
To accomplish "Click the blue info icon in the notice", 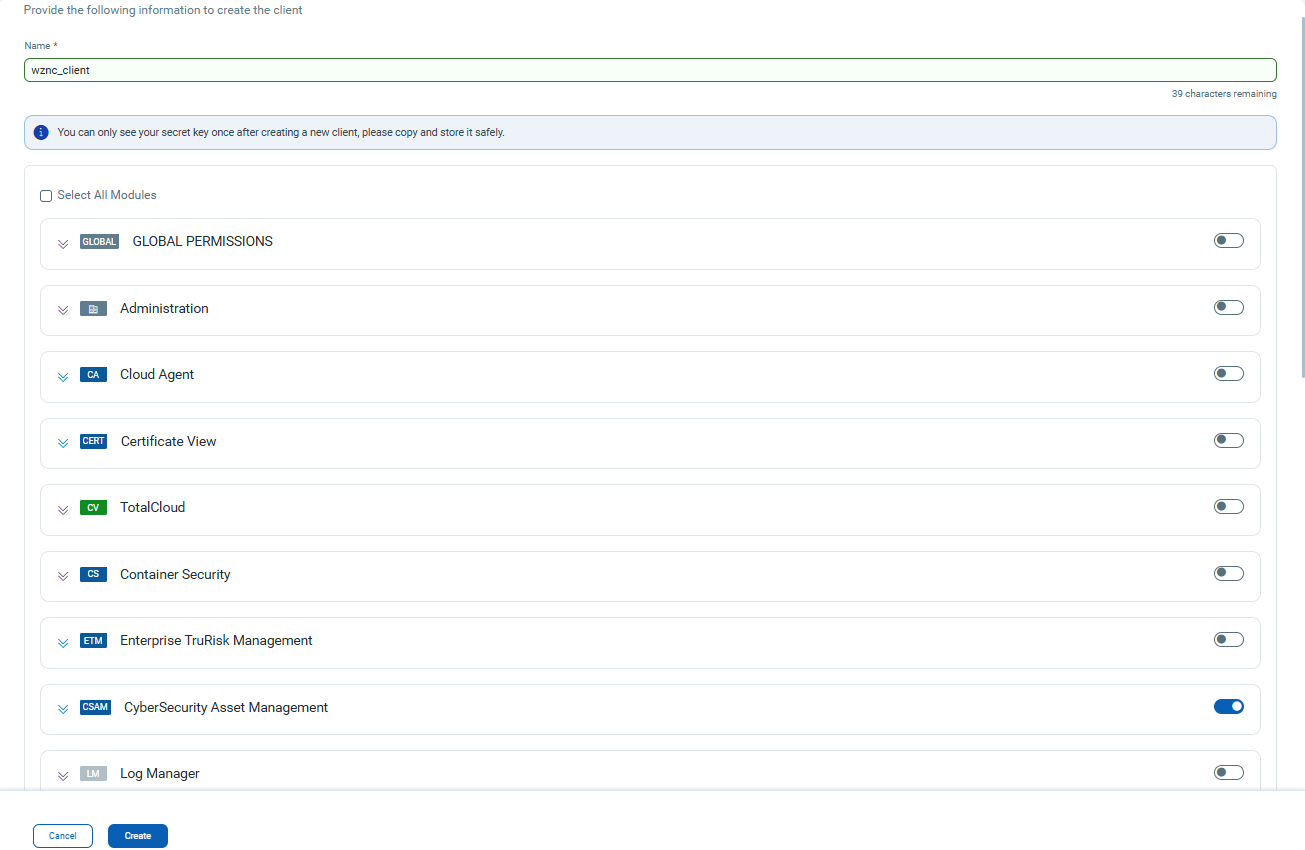I will click(41, 132).
